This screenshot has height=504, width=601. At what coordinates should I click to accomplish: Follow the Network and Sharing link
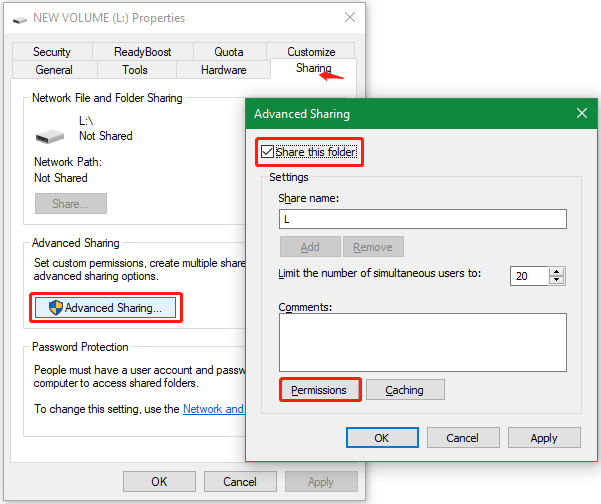tap(213, 409)
